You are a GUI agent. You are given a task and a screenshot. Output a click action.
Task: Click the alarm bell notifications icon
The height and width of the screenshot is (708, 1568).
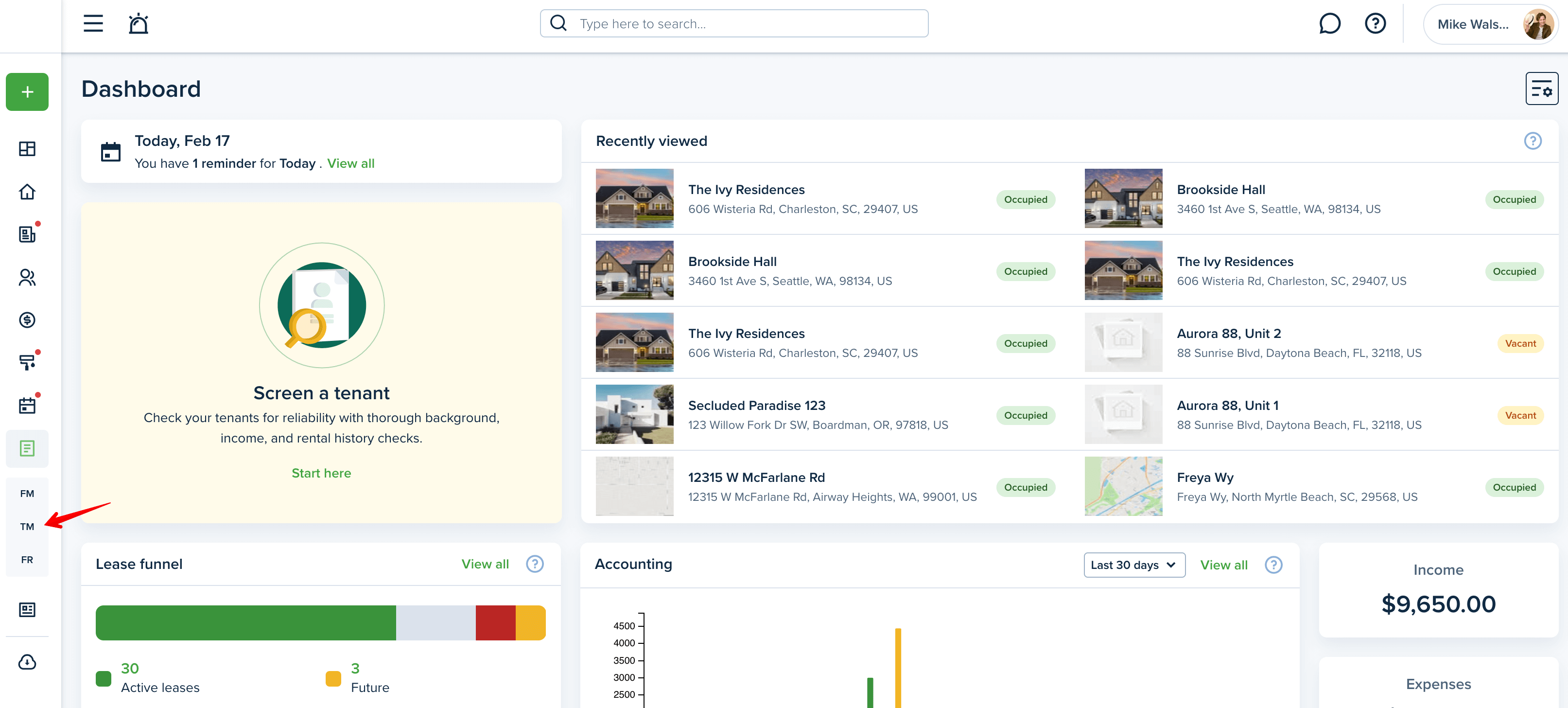[138, 24]
